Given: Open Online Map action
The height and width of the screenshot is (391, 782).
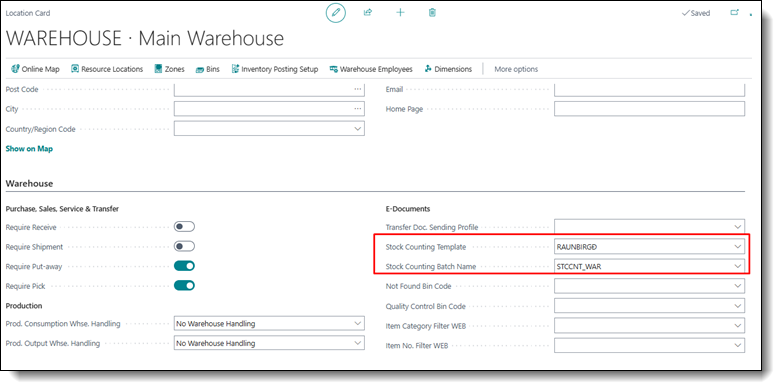Looking at the screenshot, I should (35, 69).
